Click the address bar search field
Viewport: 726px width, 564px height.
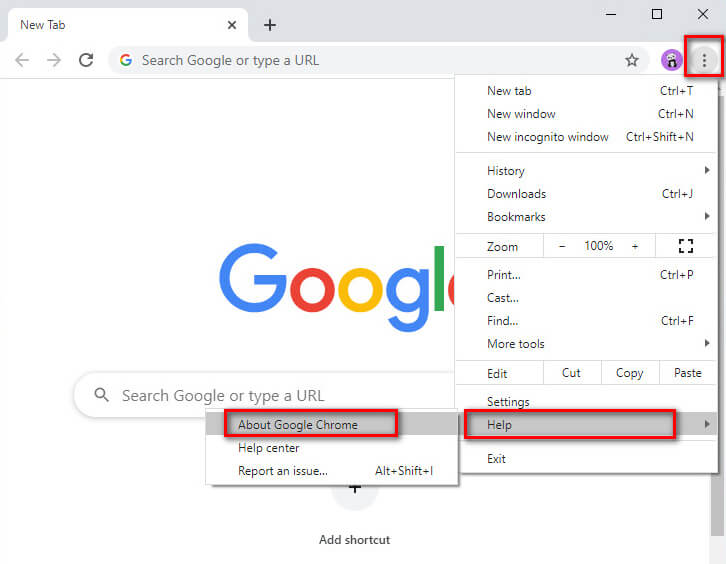click(x=380, y=60)
